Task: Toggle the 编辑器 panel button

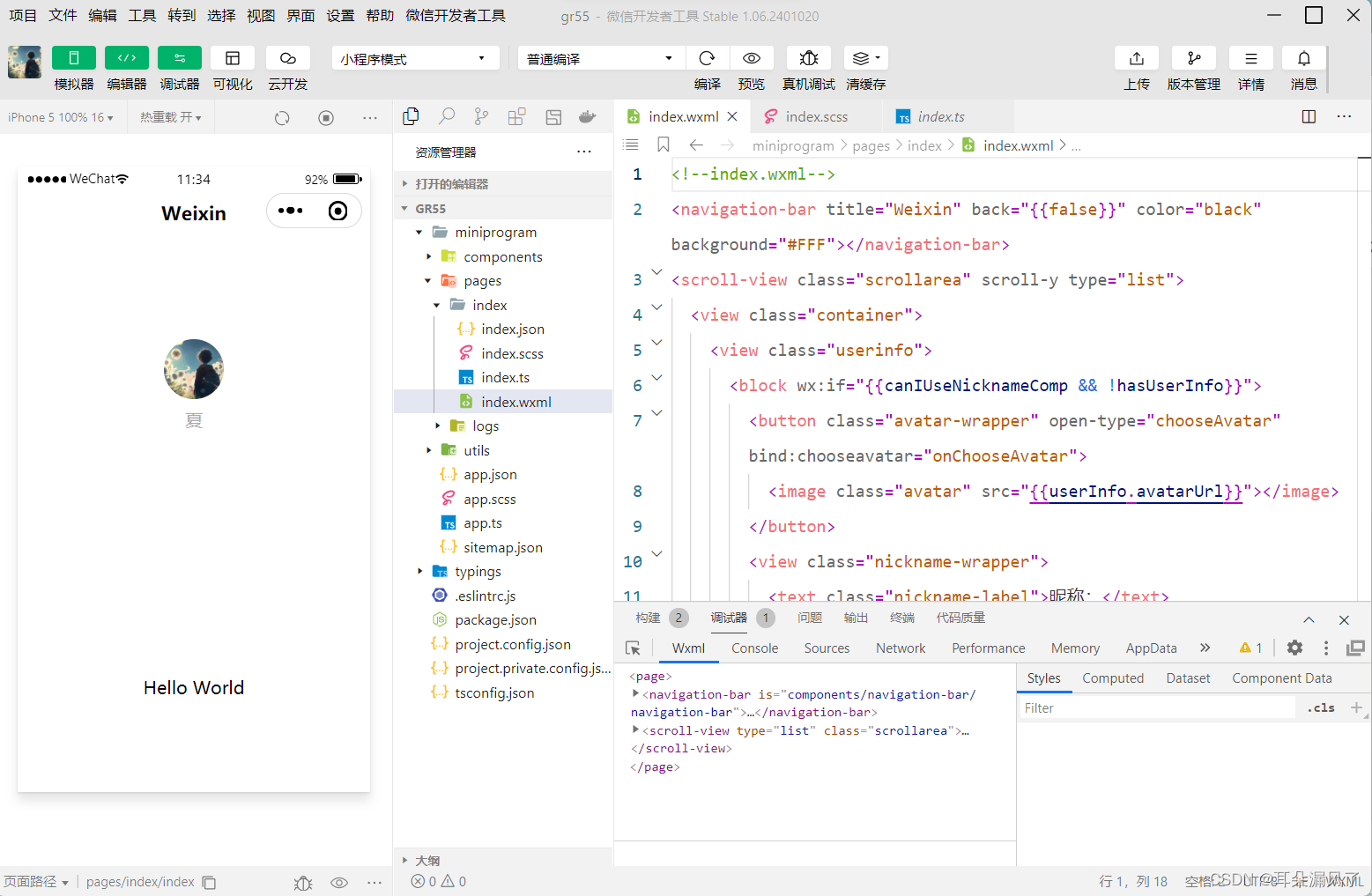Action: [127, 58]
